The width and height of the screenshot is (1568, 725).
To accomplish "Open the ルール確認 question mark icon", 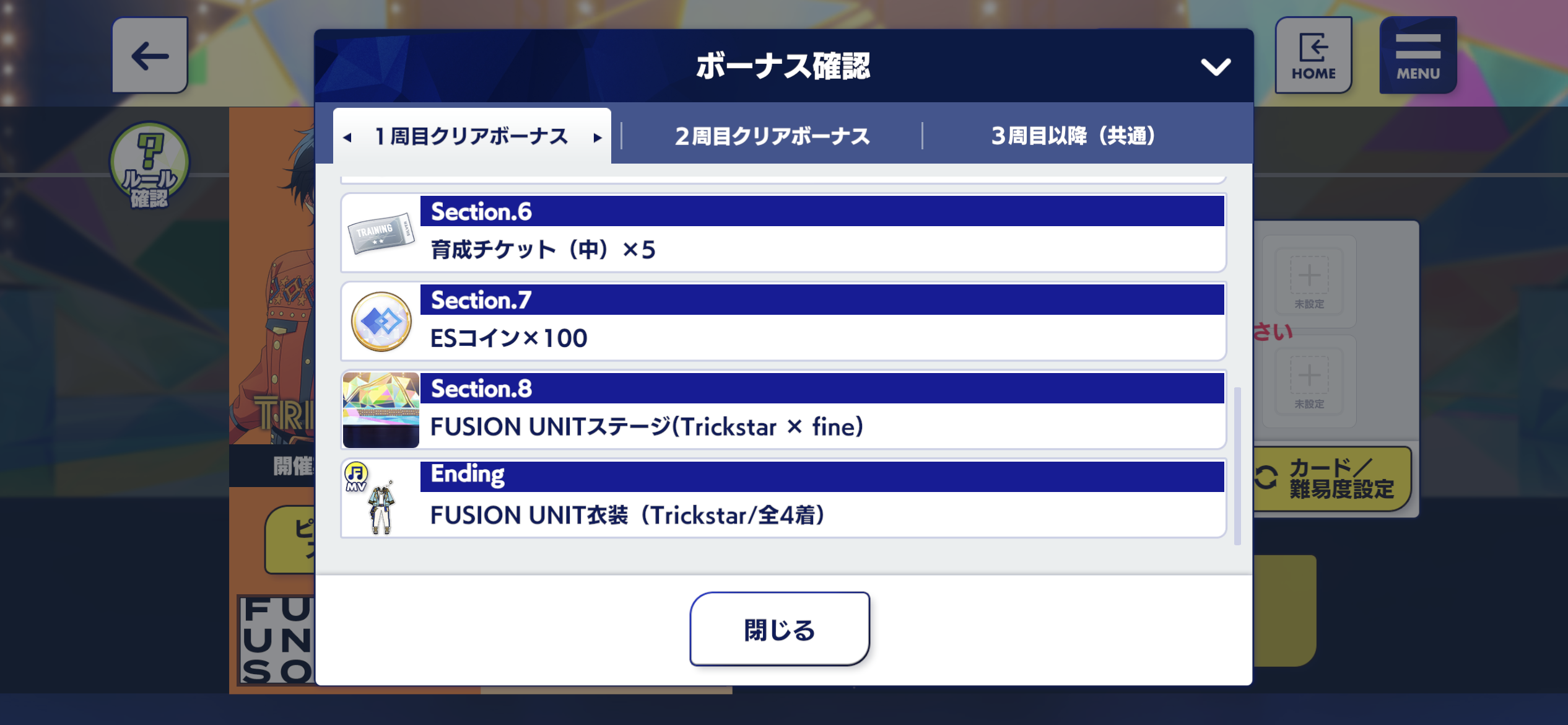I will point(149,164).
